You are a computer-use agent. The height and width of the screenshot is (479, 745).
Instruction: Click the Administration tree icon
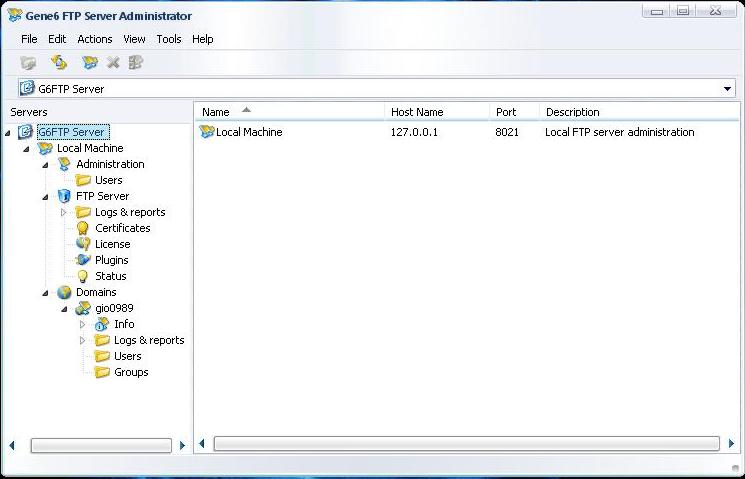point(64,164)
